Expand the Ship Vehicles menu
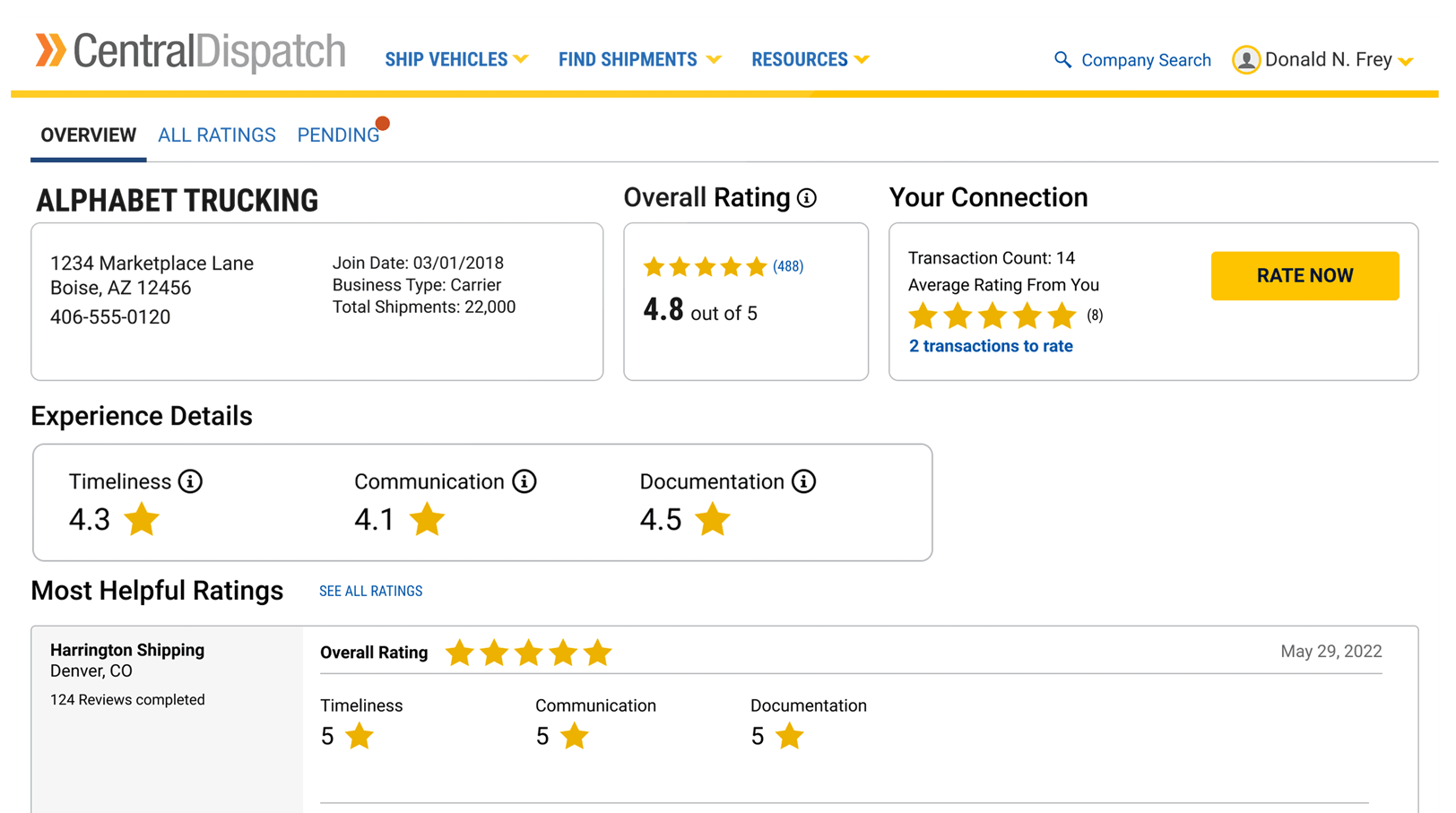 (x=456, y=60)
